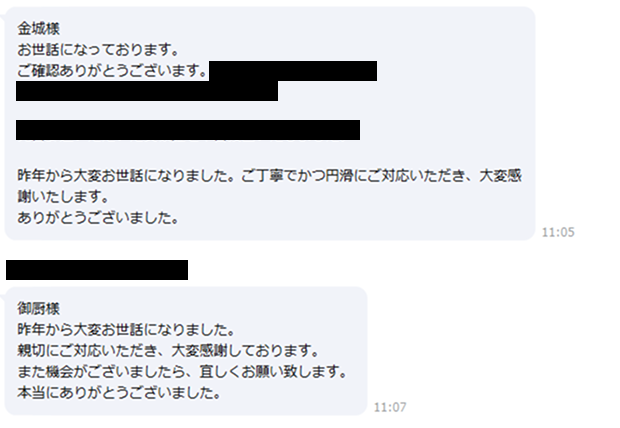The width and height of the screenshot is (620, 428).
Task: Click ありがとうございました in the first bubble
Action: coord(98,218)
